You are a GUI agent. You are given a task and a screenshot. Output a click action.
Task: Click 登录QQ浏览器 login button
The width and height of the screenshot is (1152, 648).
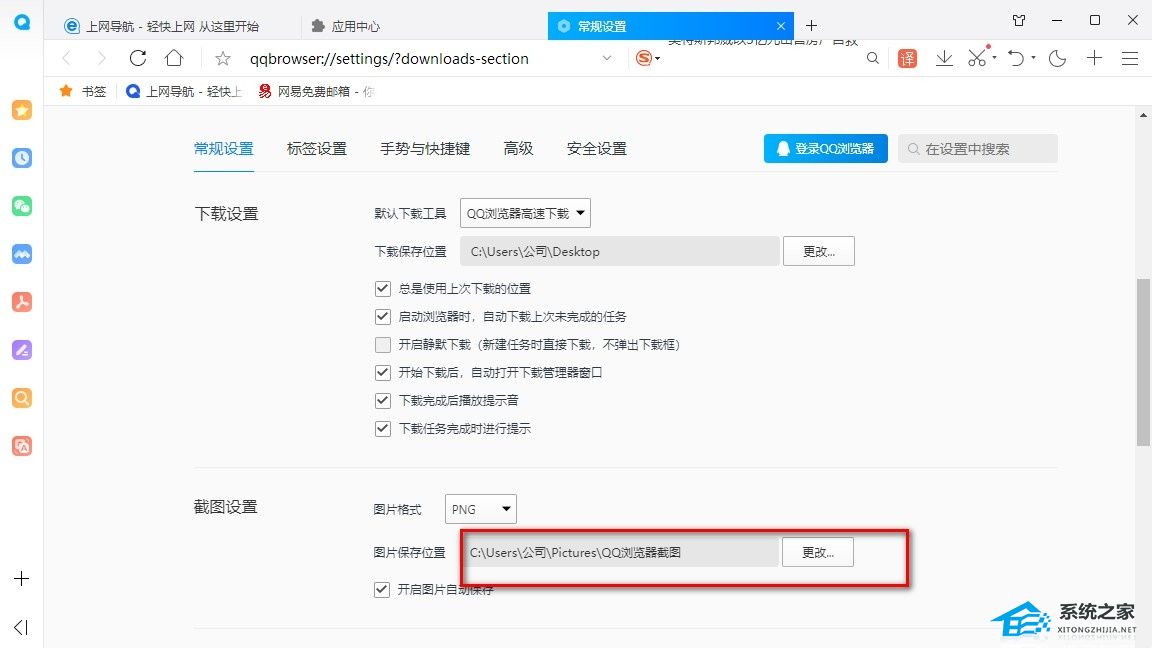[826, 148]
